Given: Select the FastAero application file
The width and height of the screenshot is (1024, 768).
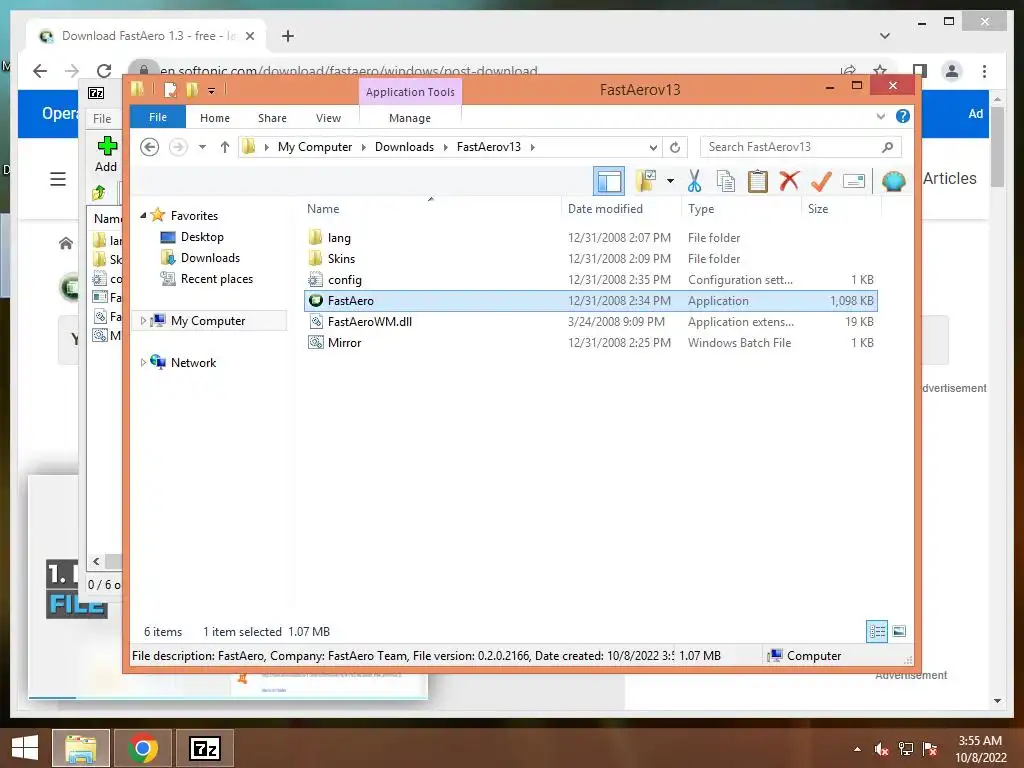Looking at the screenshot, I should (x=591, y=300).
